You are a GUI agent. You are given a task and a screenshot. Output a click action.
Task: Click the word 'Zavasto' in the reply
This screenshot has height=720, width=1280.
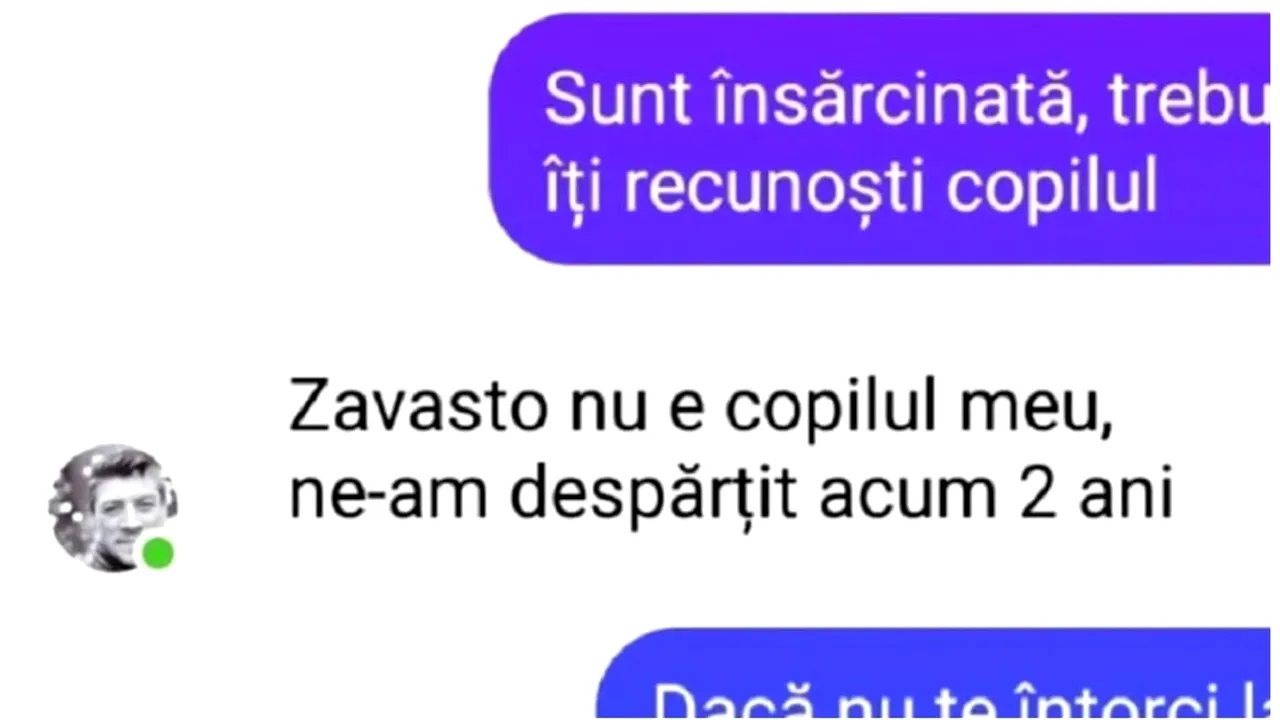(418, 408)
